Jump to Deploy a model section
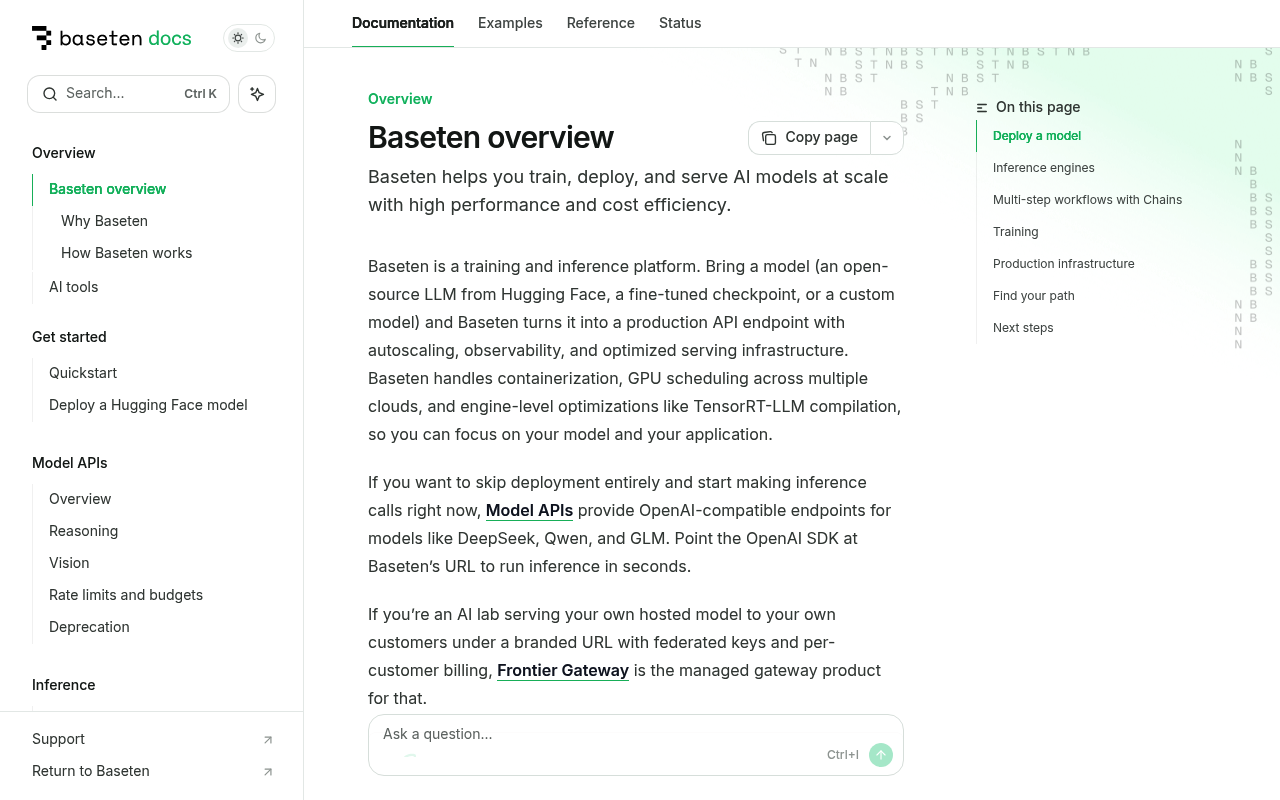This screenshot has height=800, width=1280. point(1037,136)
